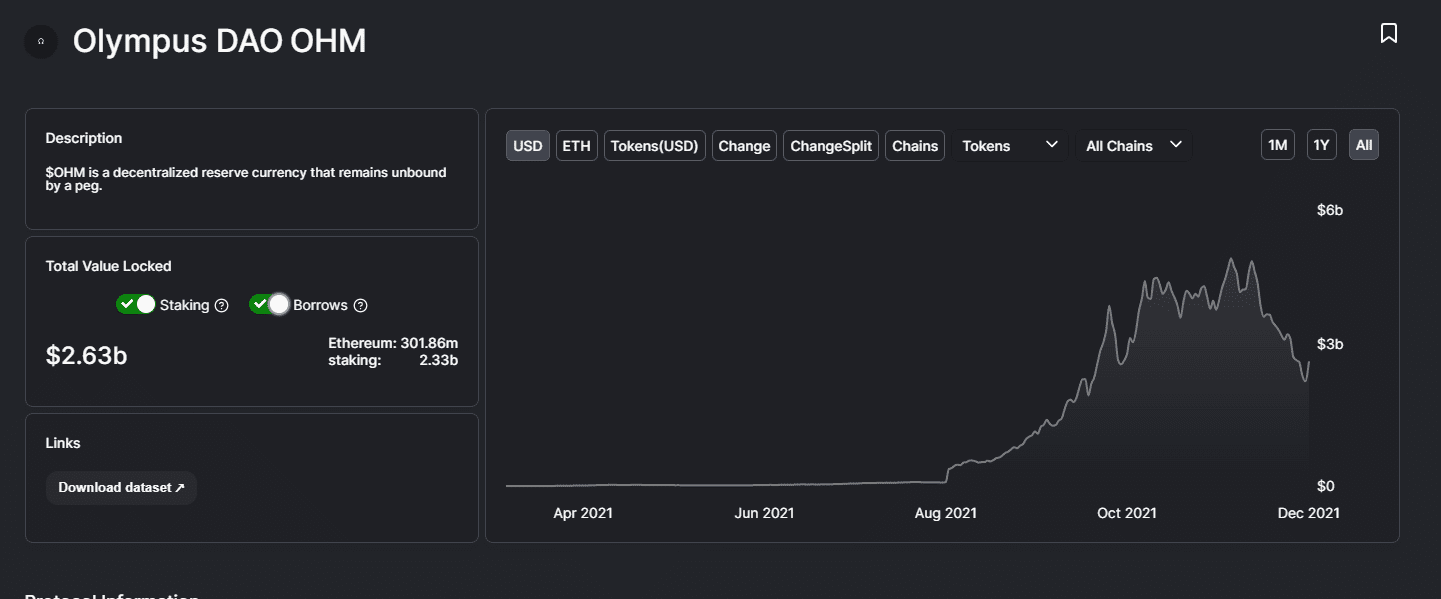This screenshot has height=599, width=1441.
Task: Switch to the Chains view
Action: click(x=914, y=145)
